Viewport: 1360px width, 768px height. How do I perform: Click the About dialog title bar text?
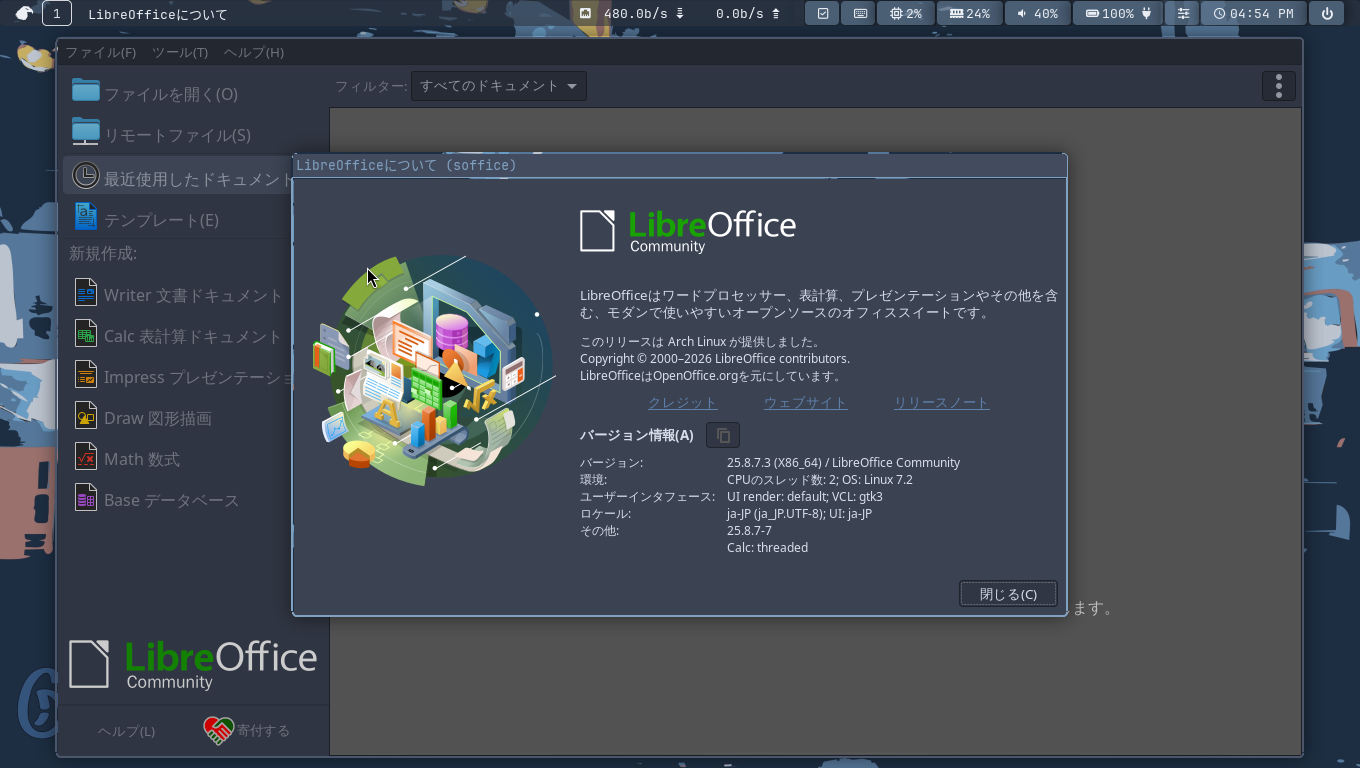click(406, 165)
